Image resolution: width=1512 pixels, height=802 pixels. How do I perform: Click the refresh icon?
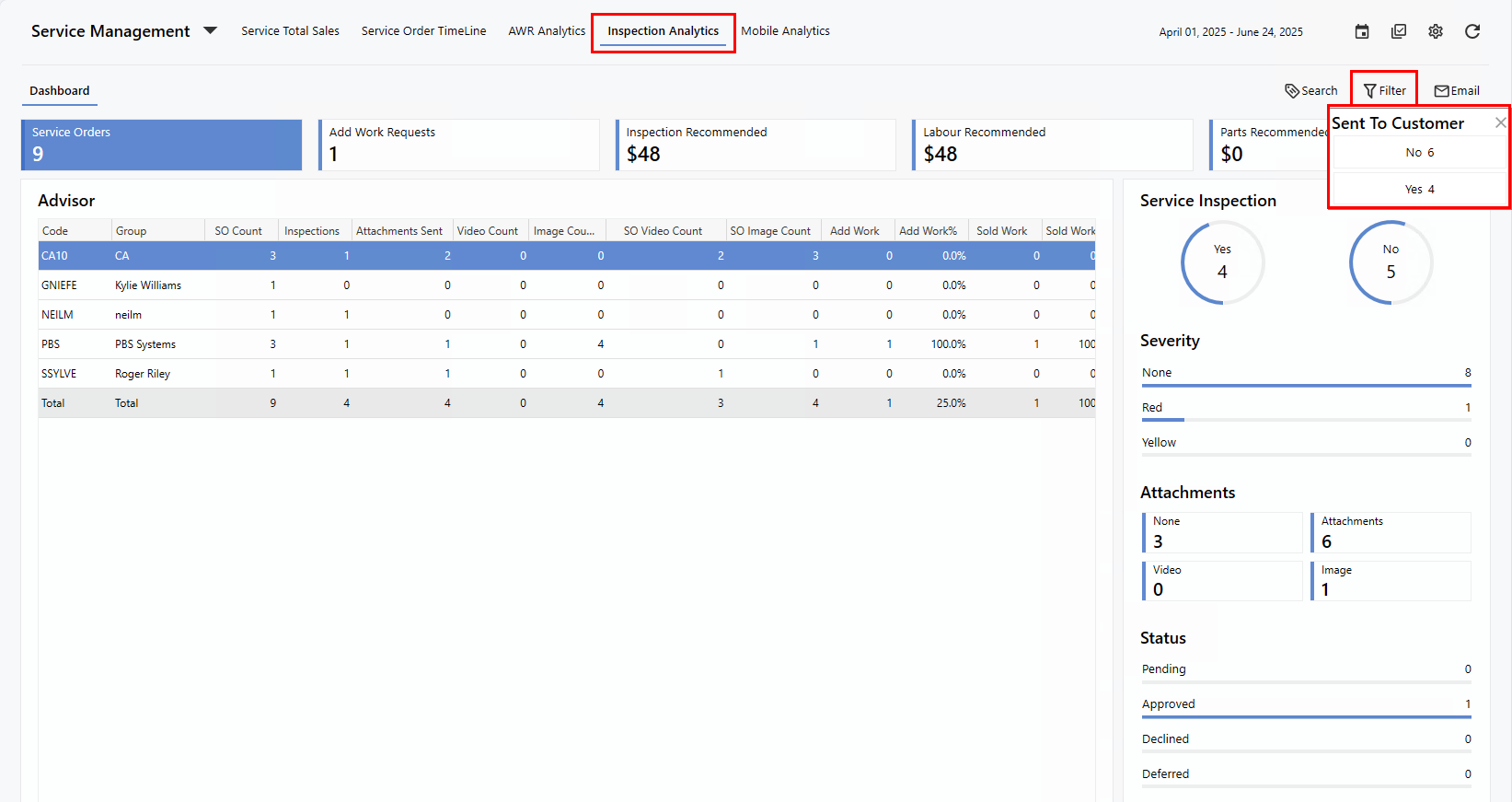1472,31
